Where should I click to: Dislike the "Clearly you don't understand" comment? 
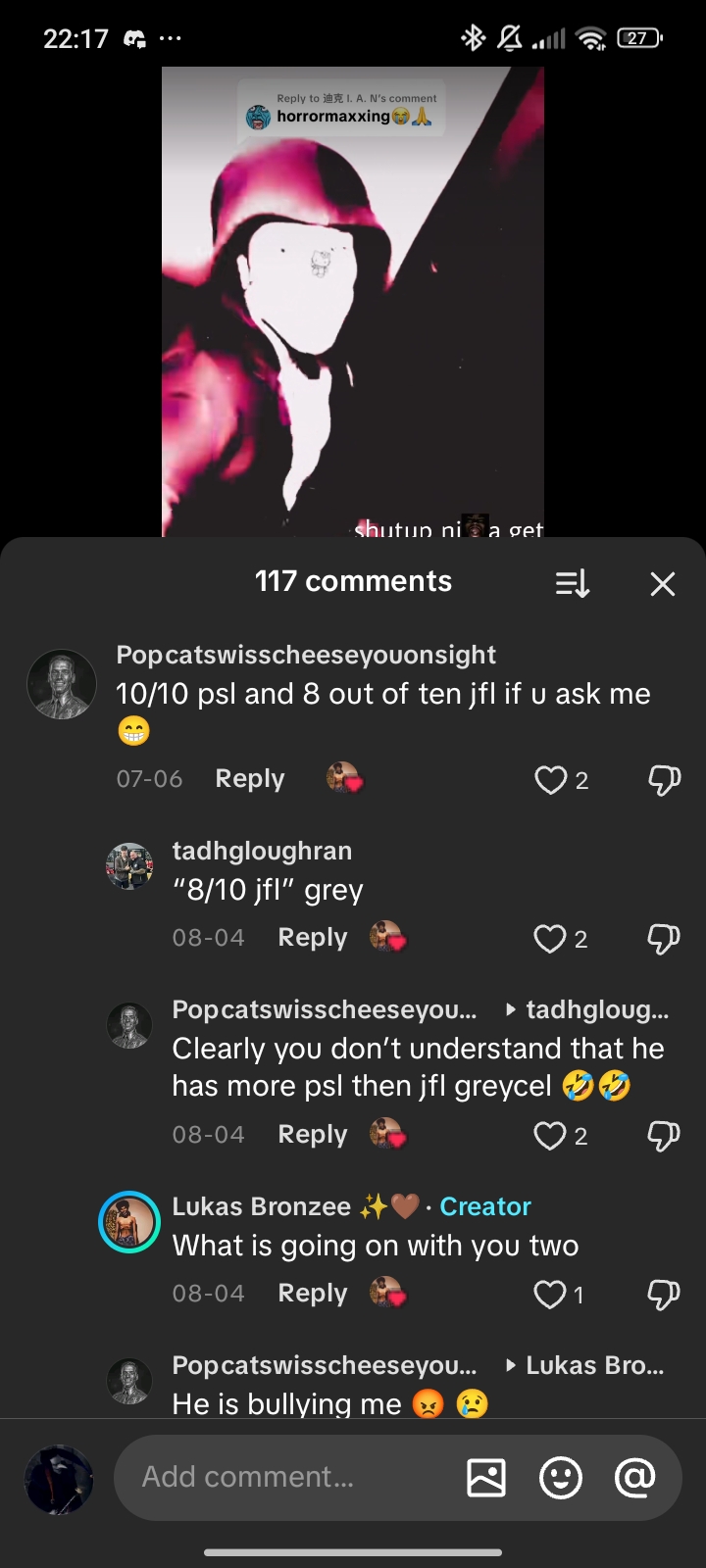click(664, 1136)
